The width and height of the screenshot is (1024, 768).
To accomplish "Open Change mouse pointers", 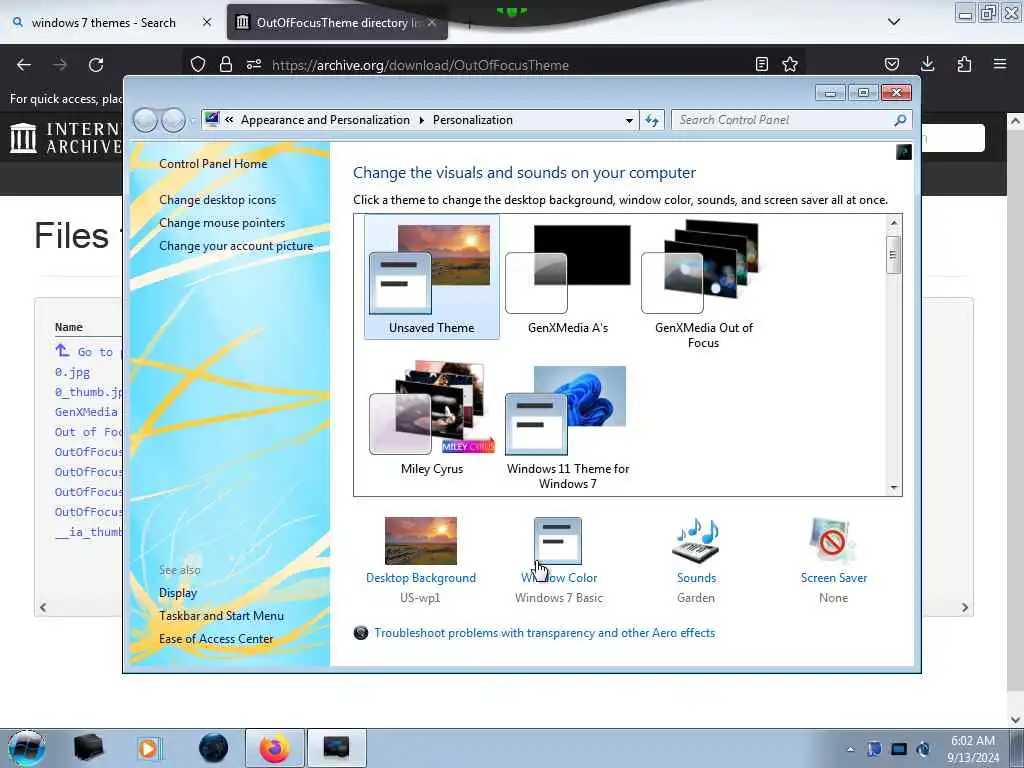I will (222, 223).
